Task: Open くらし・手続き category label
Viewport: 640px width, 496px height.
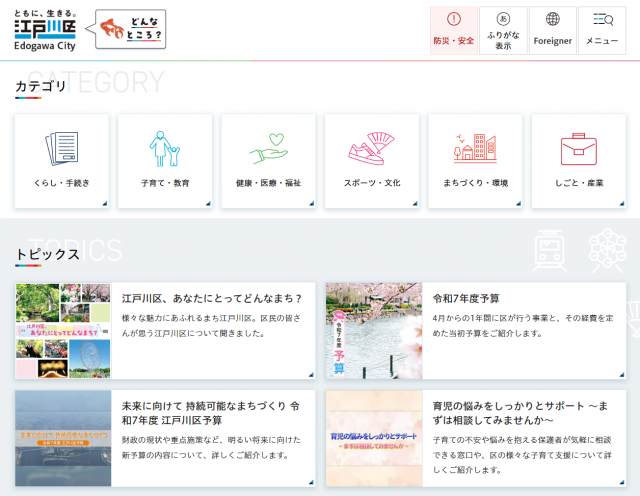Action: (x=62, y=183)
